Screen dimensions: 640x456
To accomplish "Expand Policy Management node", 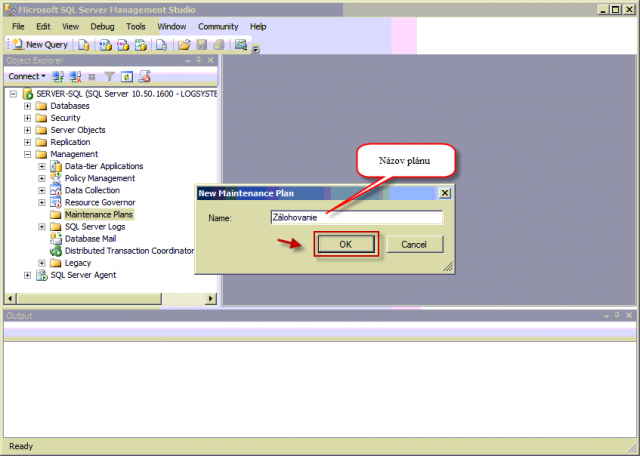I will coord(42,178).
